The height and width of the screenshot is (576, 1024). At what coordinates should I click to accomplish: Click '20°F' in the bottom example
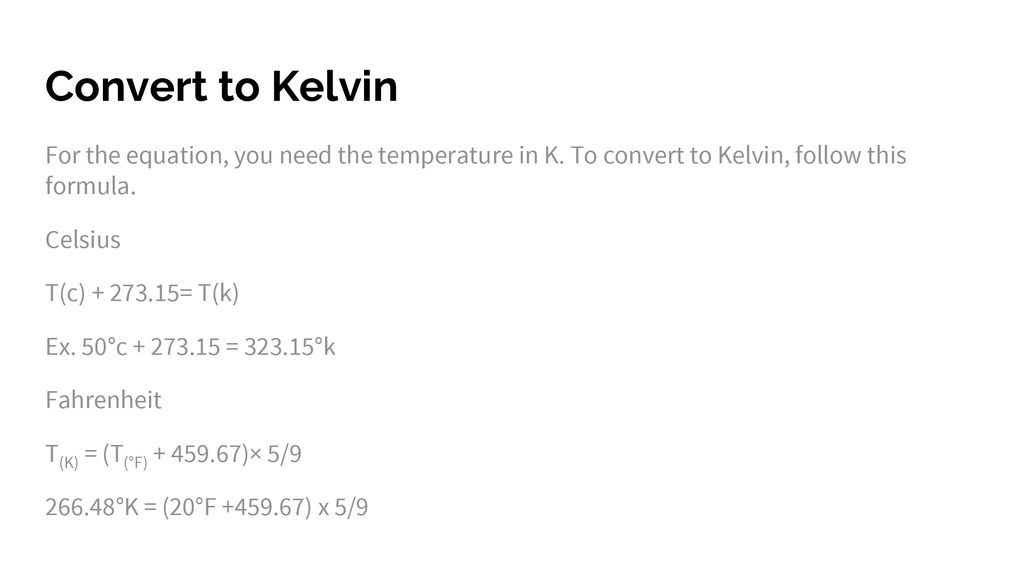(193, 507)
